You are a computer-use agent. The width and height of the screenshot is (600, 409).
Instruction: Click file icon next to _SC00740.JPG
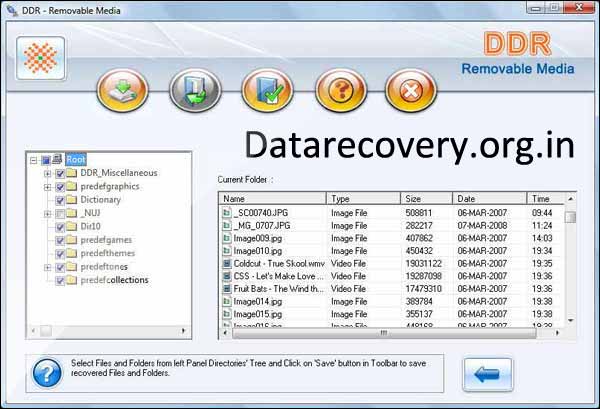coord(227,212)
